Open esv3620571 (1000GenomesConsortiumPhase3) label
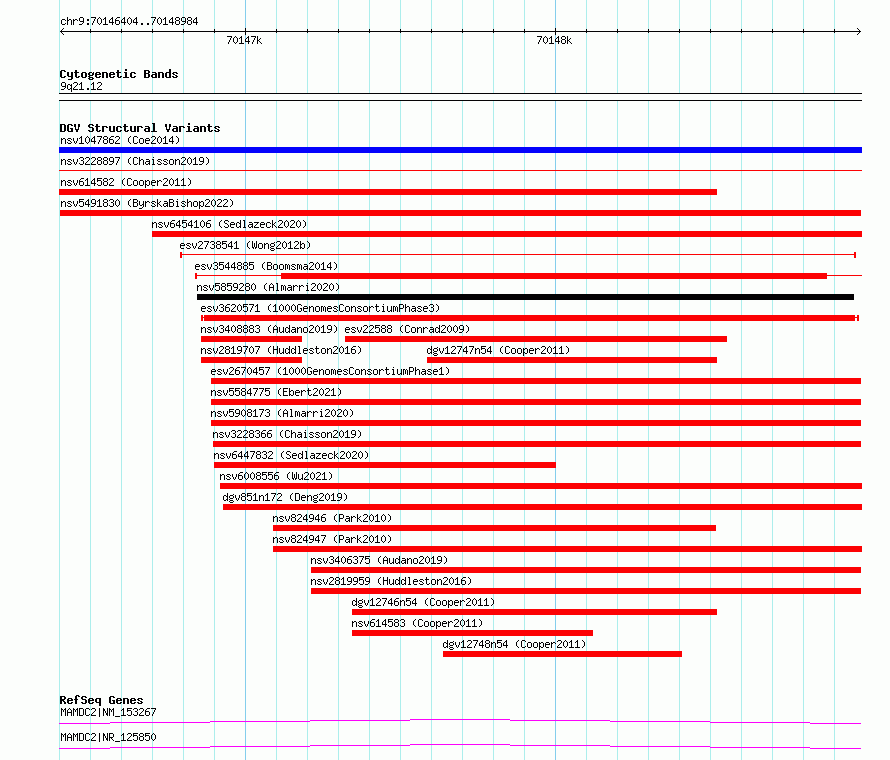This screenshot has height=760, width=890. 320,308
